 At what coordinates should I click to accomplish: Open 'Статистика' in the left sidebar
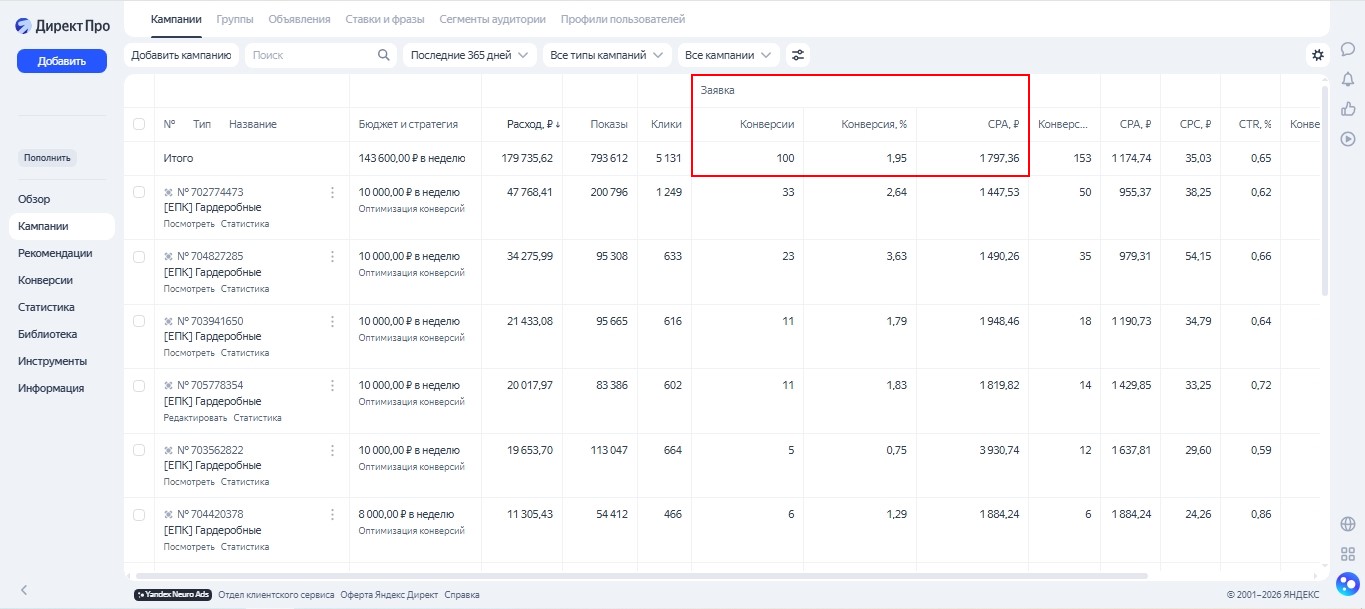point(46,307)
